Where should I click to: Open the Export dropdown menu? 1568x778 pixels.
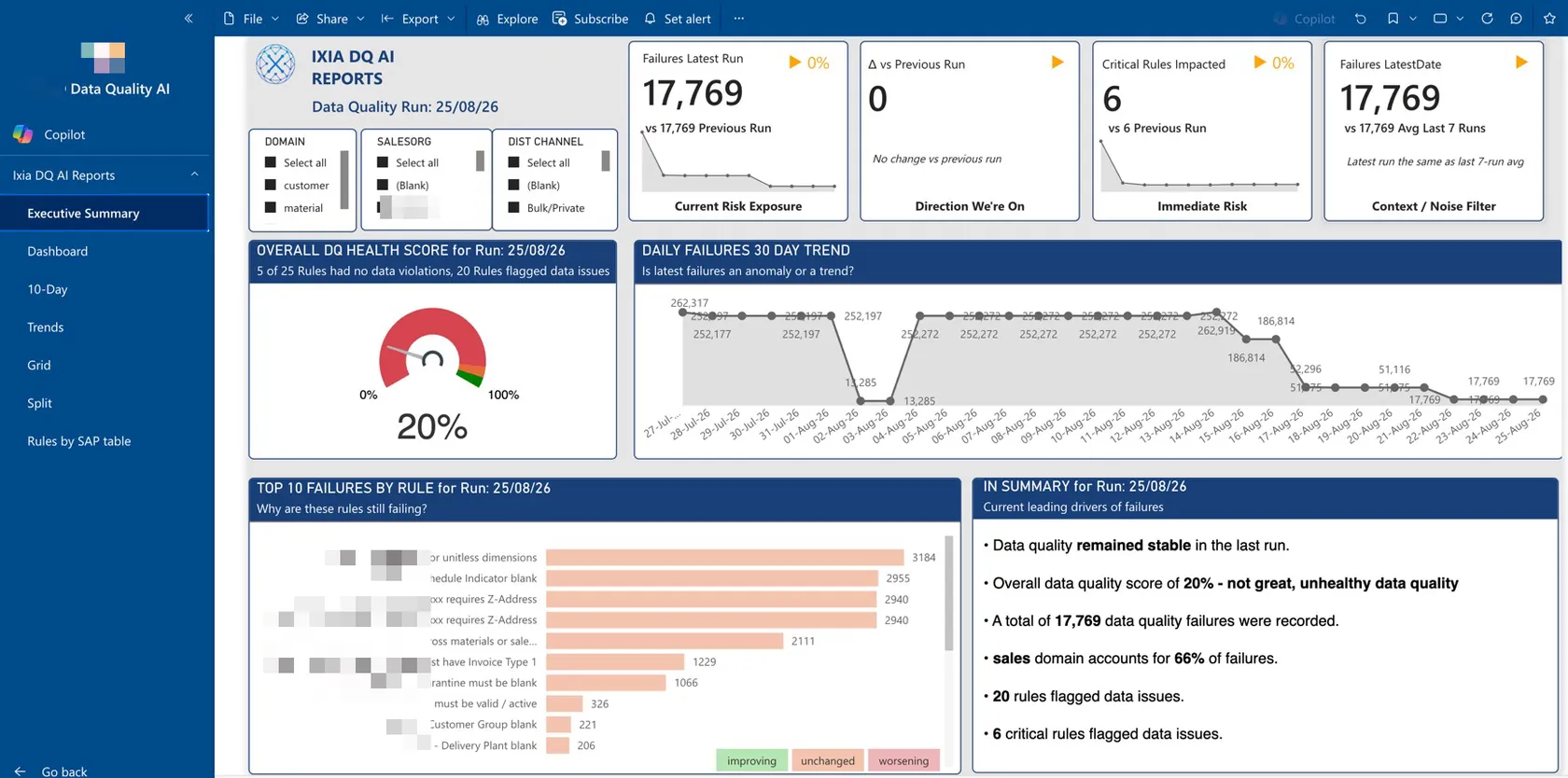[x=418, y=19]
